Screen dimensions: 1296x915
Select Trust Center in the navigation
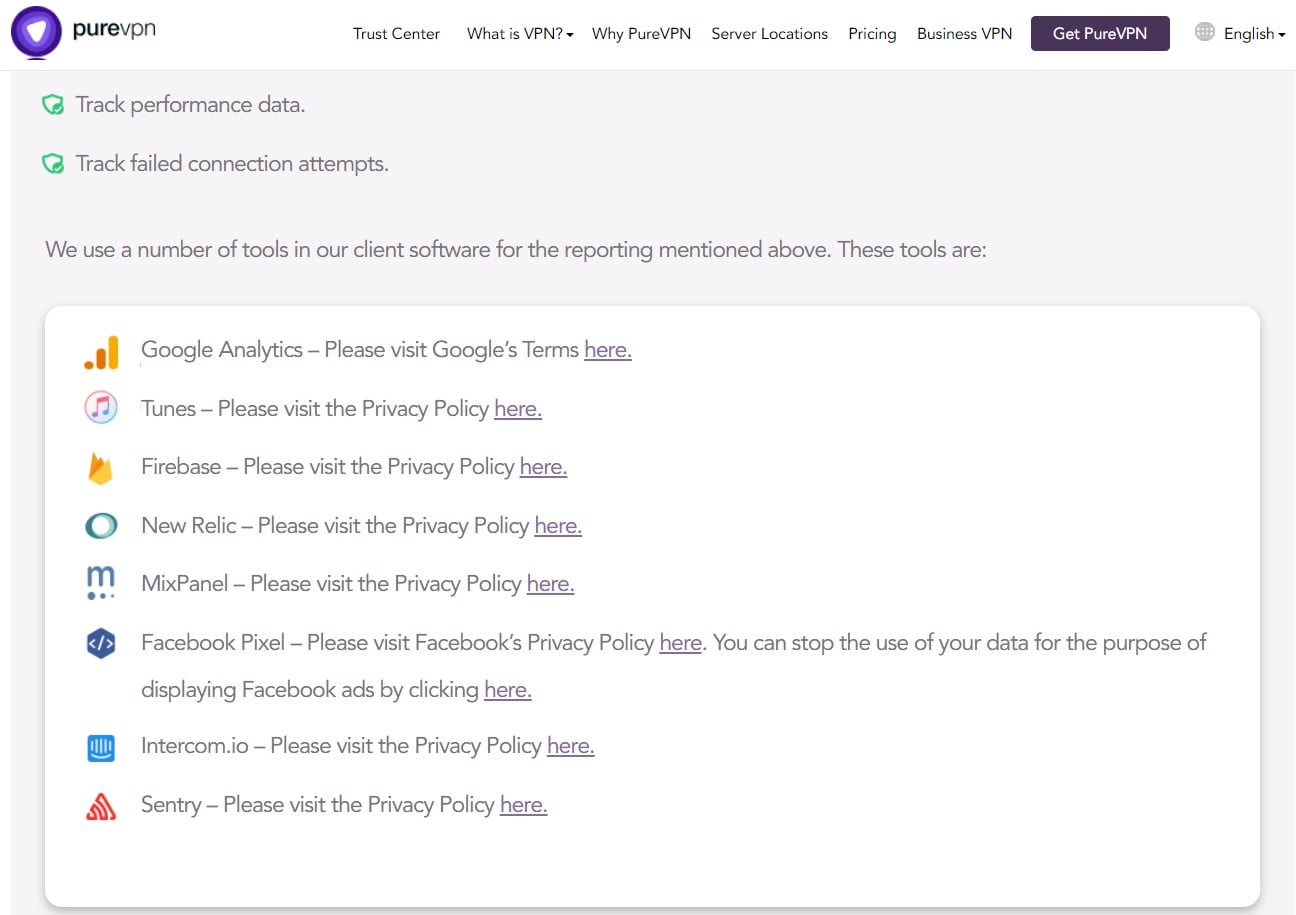[x=396, y=34]
